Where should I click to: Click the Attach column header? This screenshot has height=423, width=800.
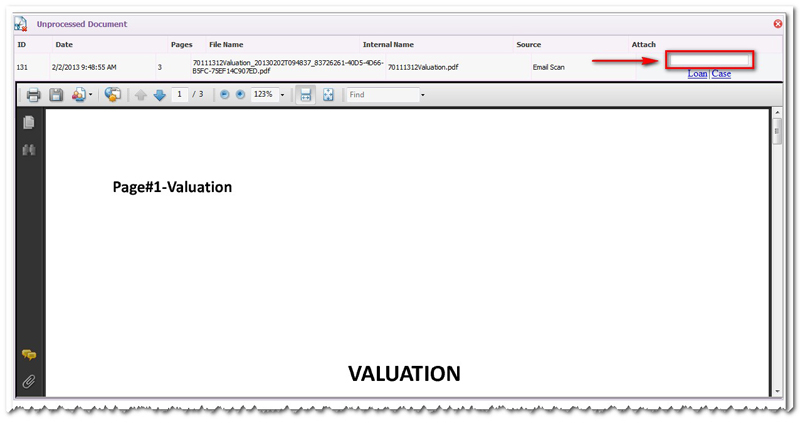pos(644,44)
